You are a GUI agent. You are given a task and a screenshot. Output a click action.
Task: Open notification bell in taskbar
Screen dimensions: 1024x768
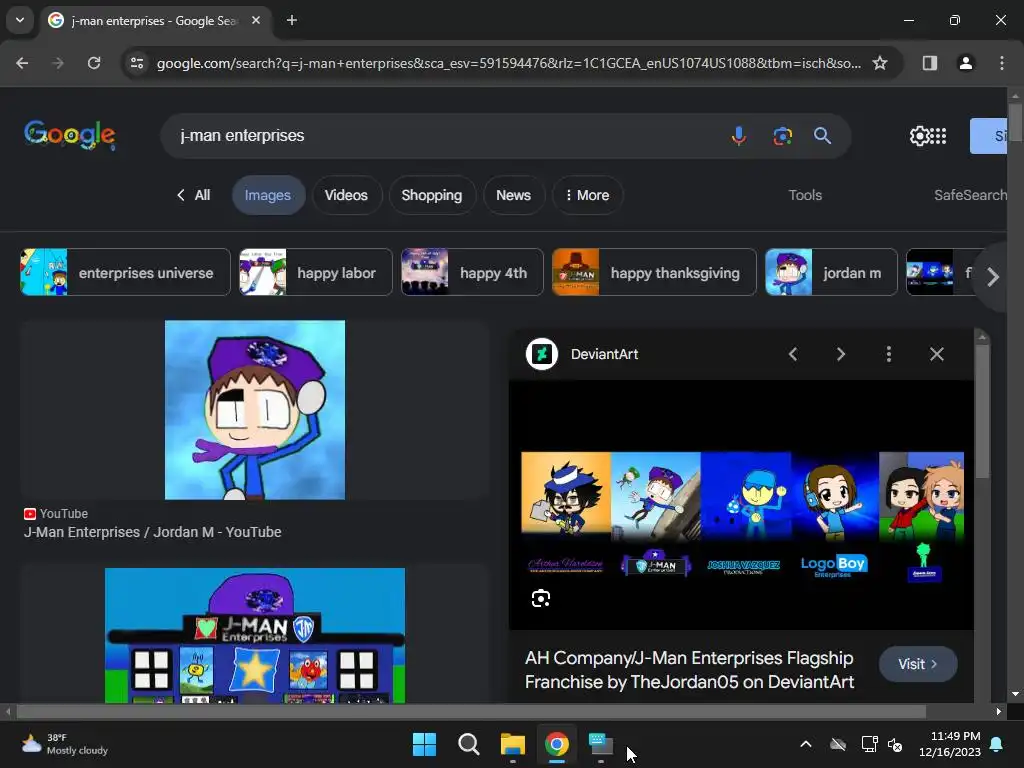pos(997,744)
